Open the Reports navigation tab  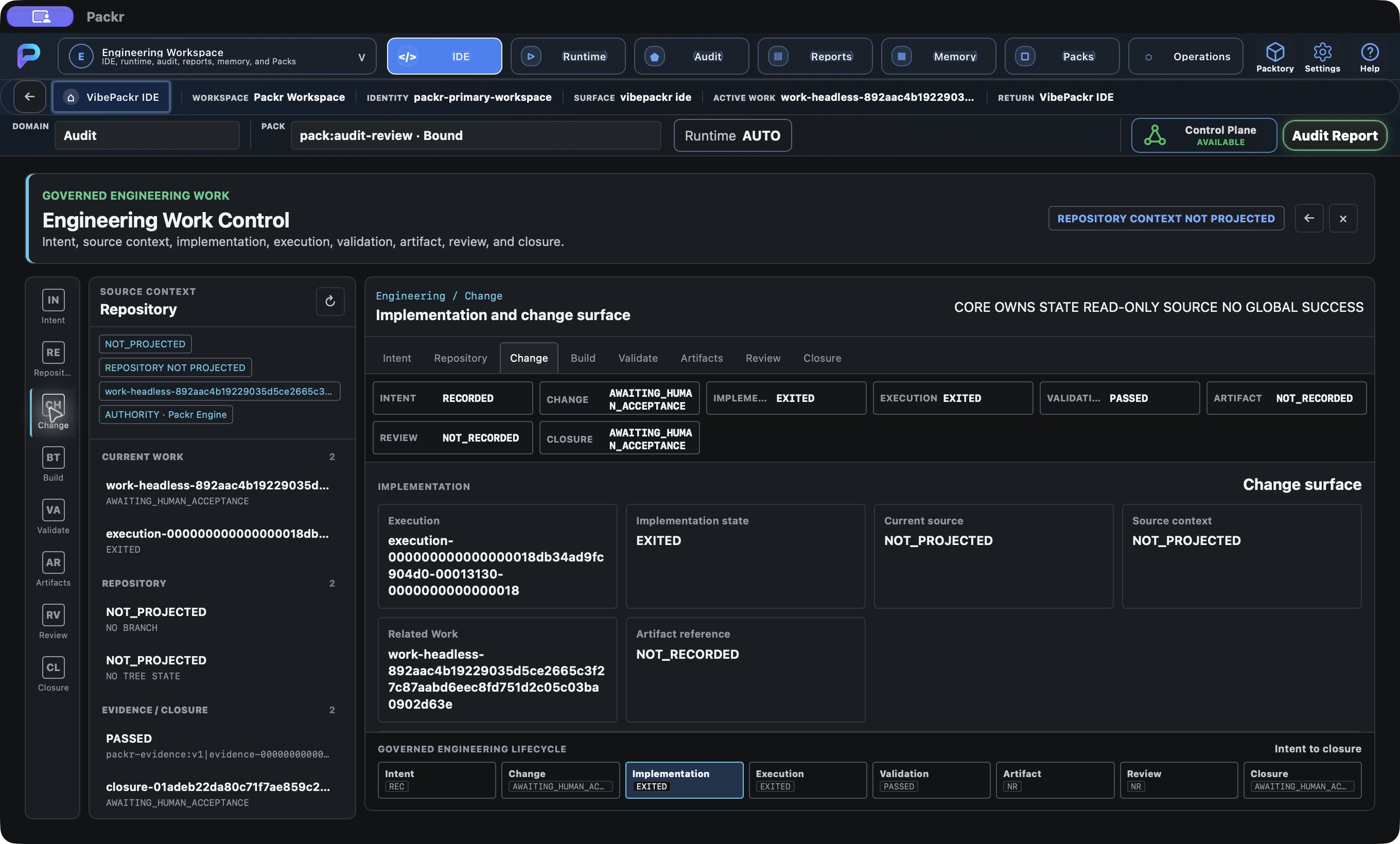coord(815,56)
